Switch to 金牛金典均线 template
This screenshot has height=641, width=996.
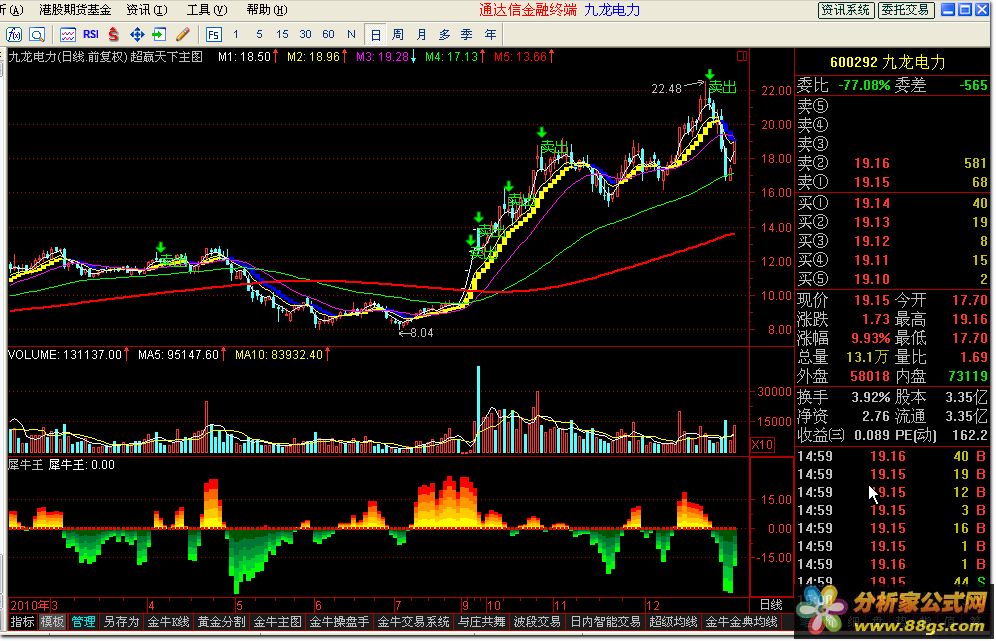(742, 622)
